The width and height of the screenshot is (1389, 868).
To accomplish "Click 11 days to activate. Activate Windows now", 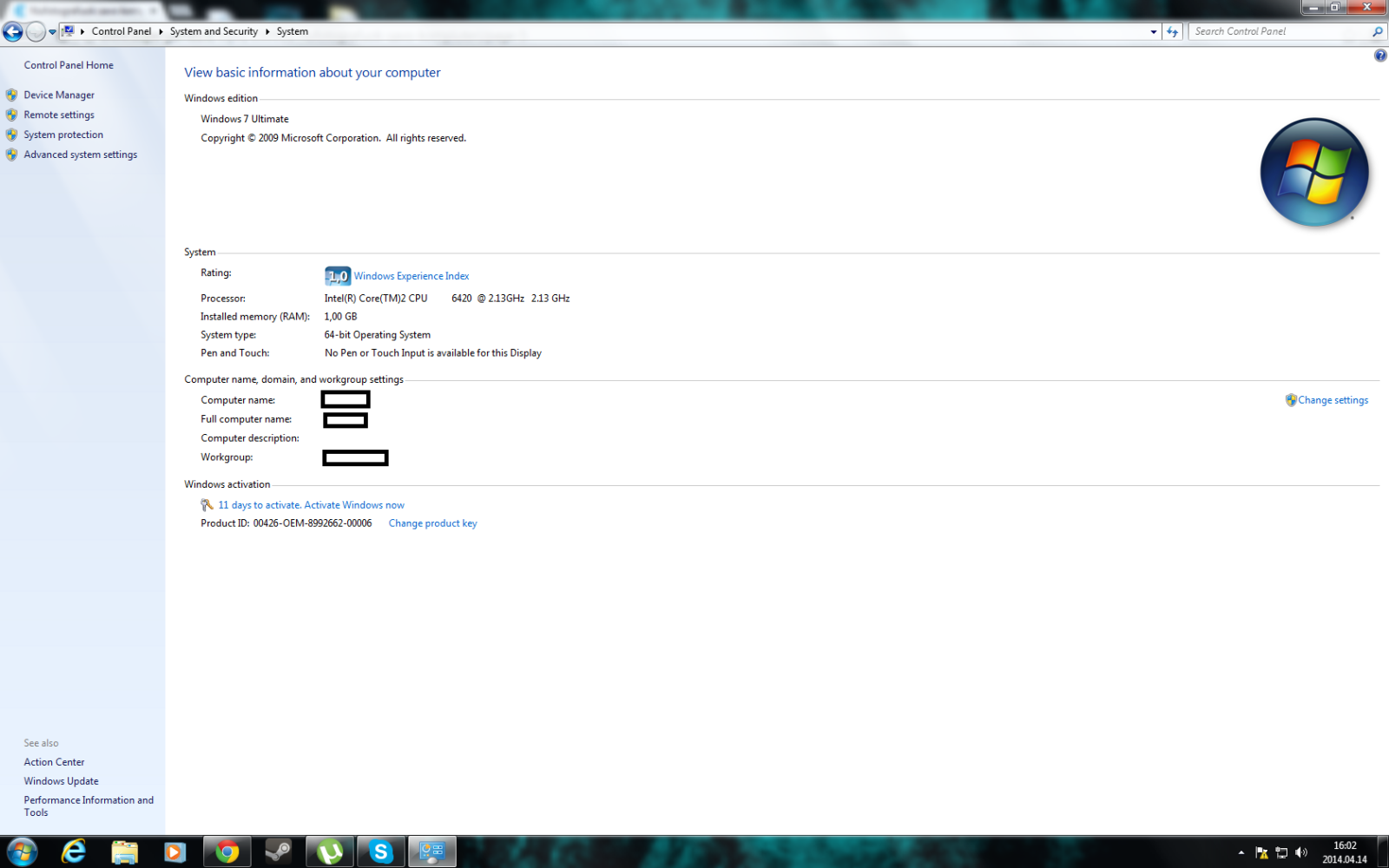I will tap(311, 505).
